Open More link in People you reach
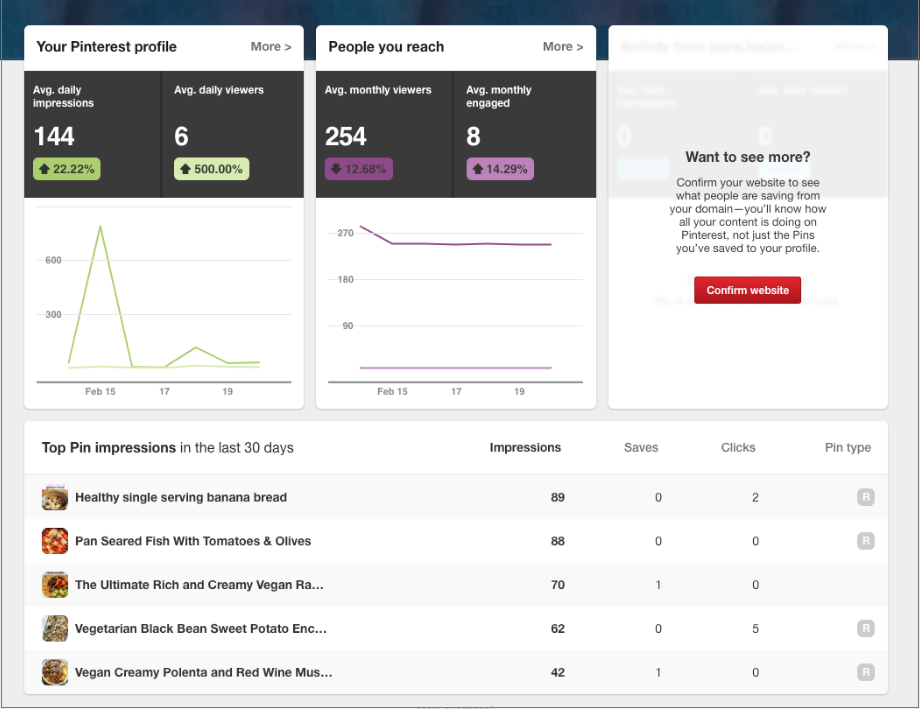This screenshot has width=920, height=709. 563,47
